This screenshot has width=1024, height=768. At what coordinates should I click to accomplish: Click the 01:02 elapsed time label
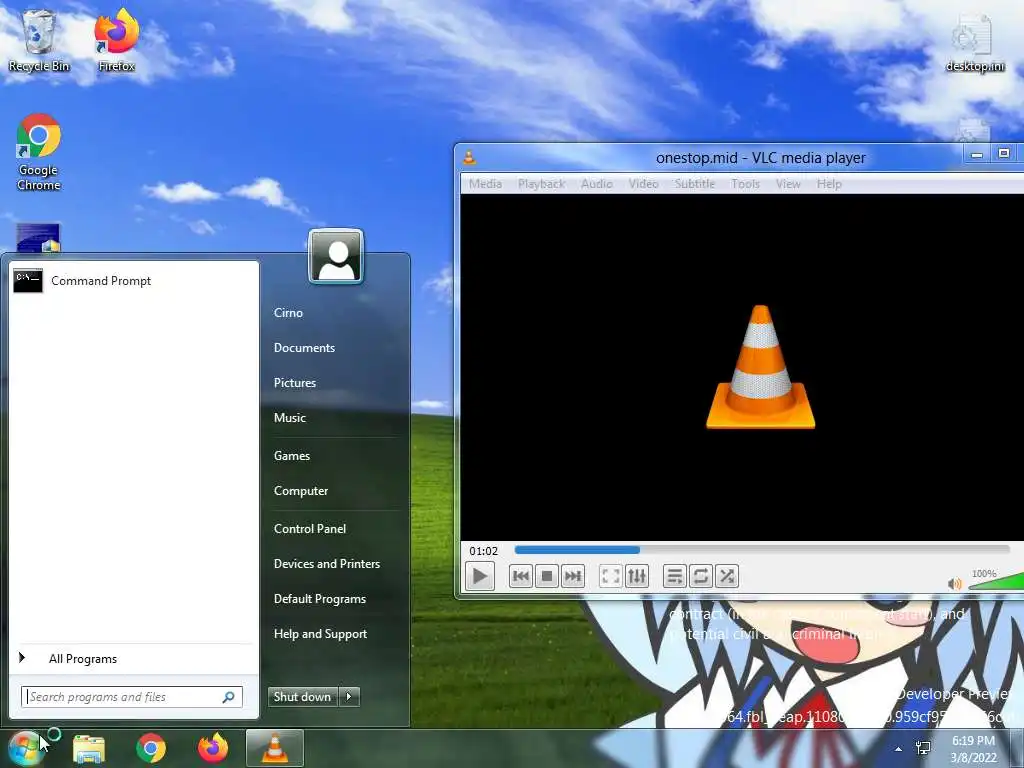[483, 551]
